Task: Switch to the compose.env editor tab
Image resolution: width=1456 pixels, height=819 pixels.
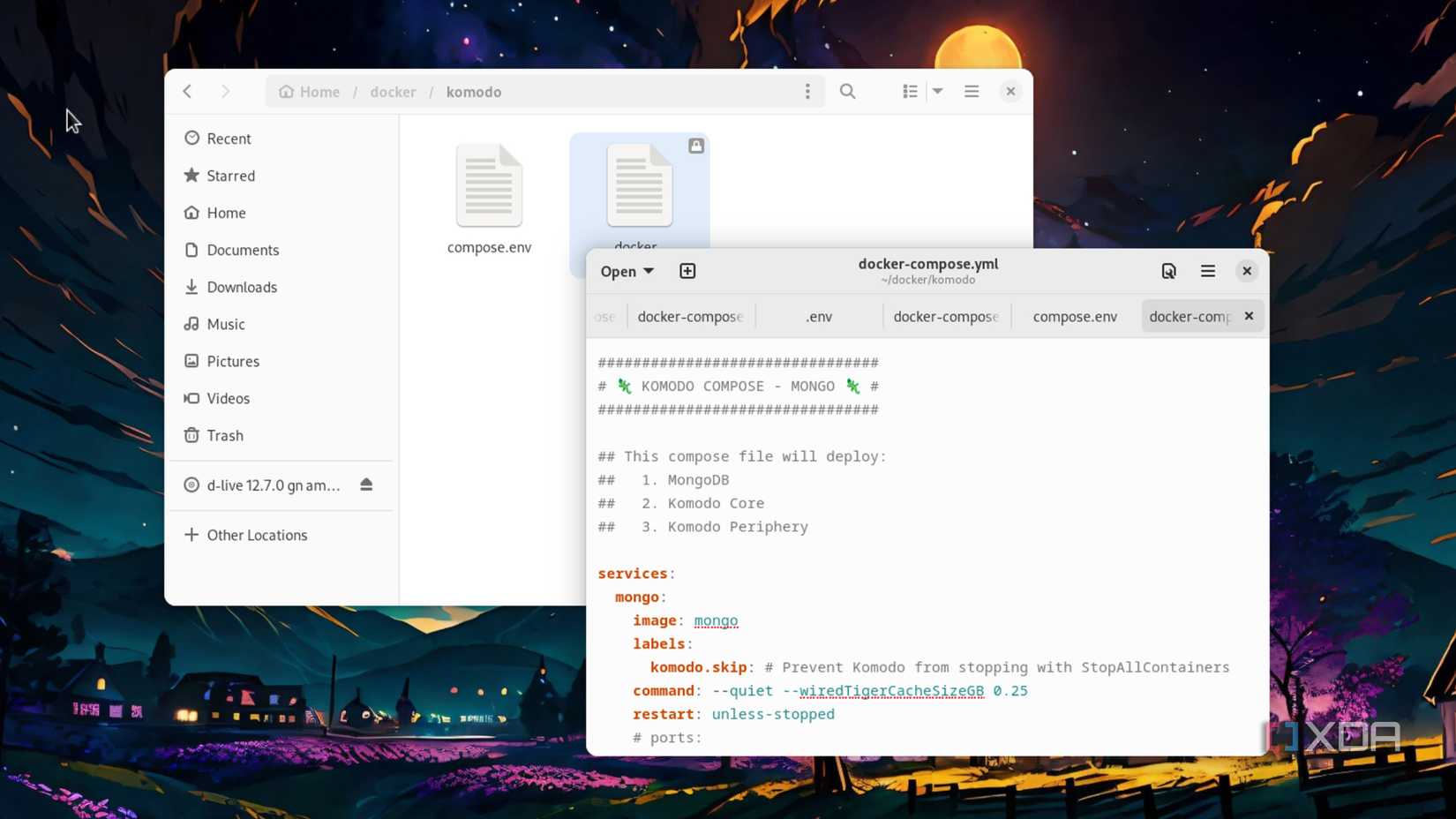Action: (x=1074, y=316)
